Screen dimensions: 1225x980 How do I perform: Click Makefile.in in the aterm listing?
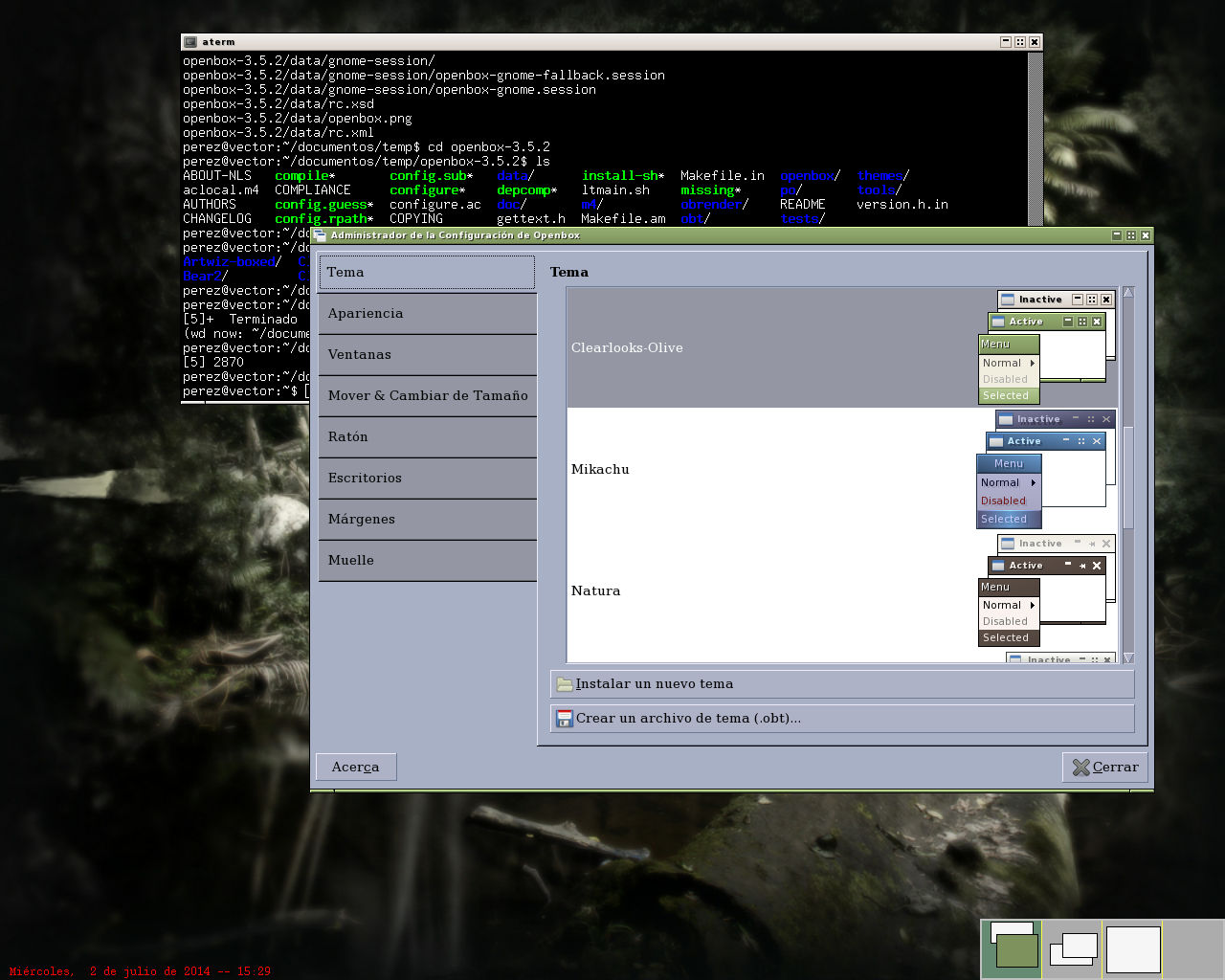point(723,176)
